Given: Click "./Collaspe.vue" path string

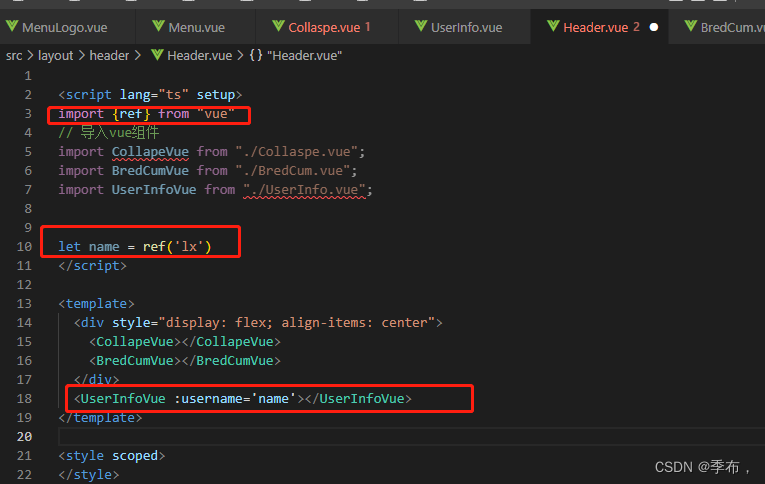Looking at the screenshot, I should click(297, 152).
